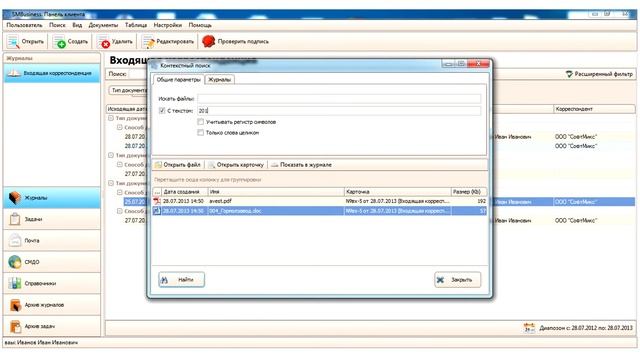Open the Помощь menu
640x360 pixels.
pos(200,25)
